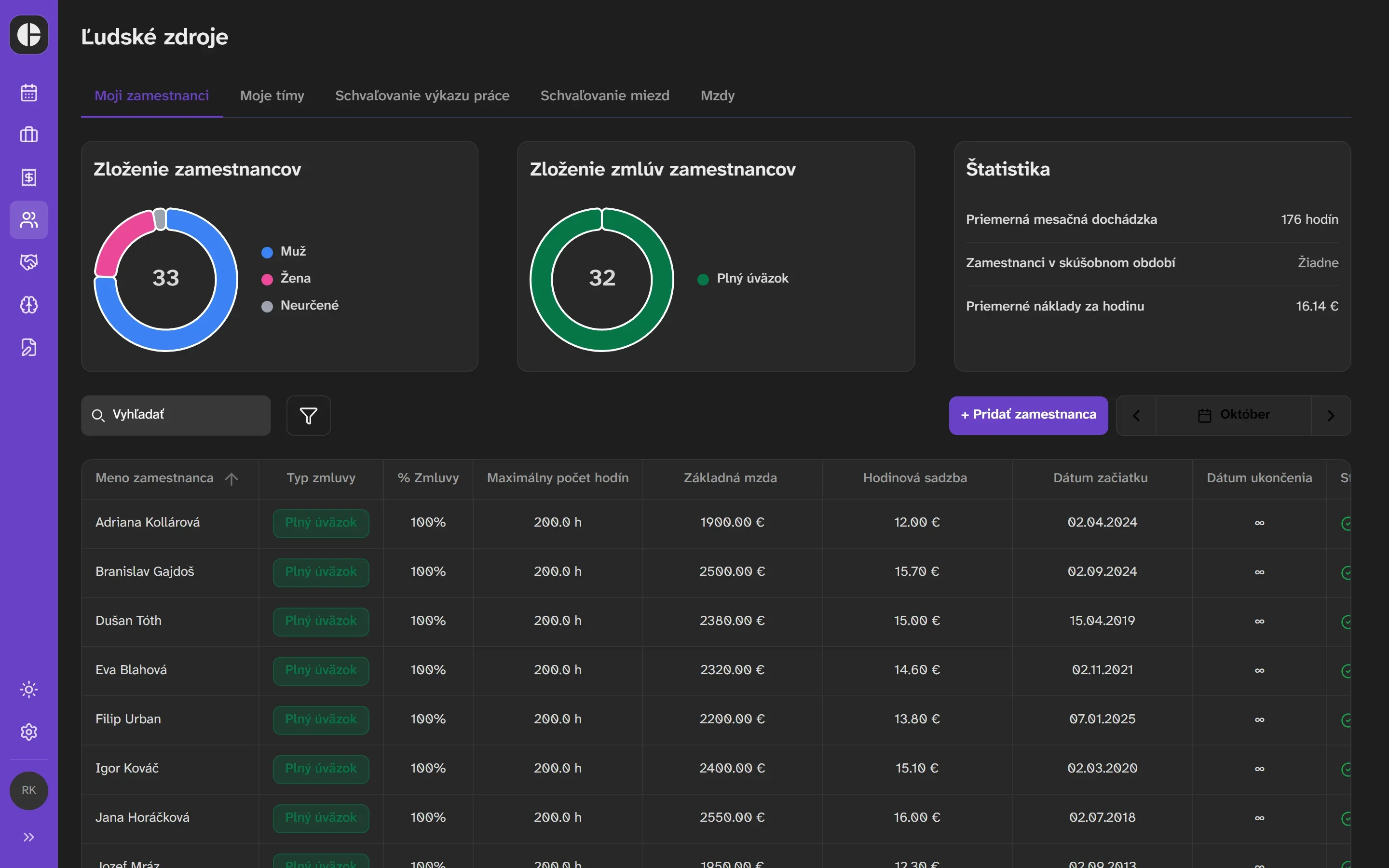1389x868 pixels.
Task: Open the document edit icon in sidebar
Action: coord(29,347)
